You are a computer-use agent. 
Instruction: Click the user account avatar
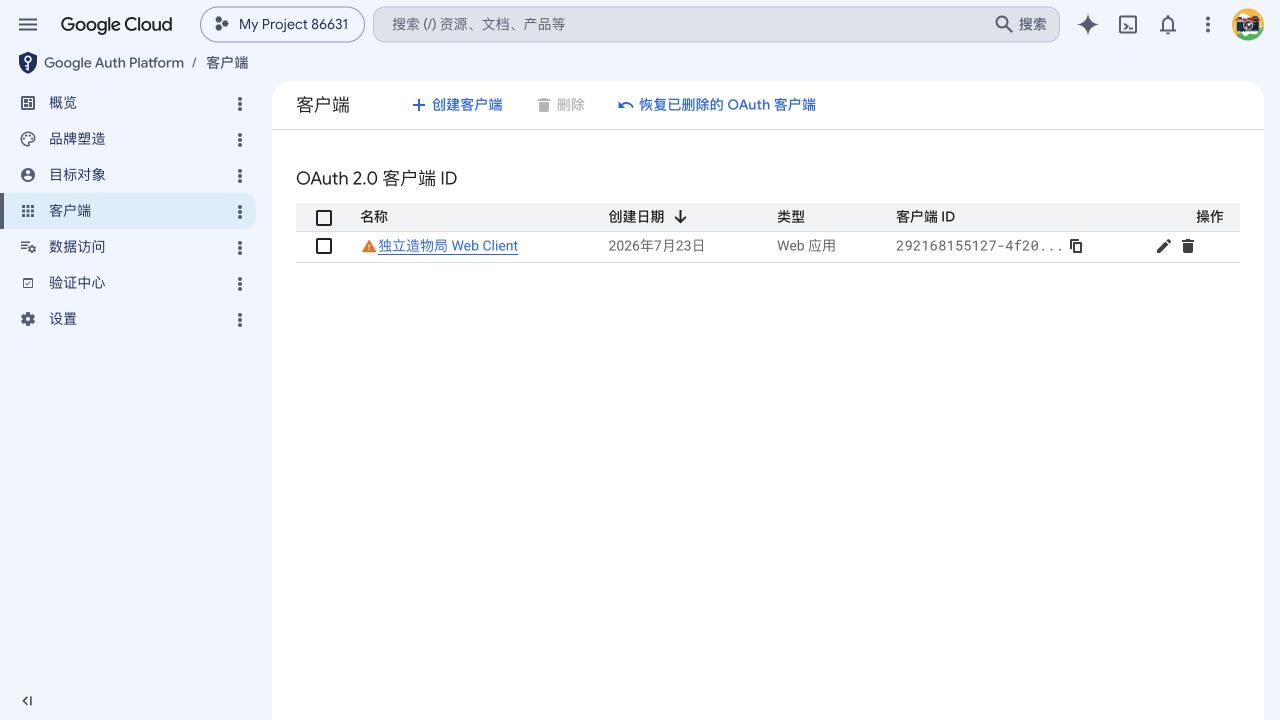pyautogui.click(x=1248, y=25)
